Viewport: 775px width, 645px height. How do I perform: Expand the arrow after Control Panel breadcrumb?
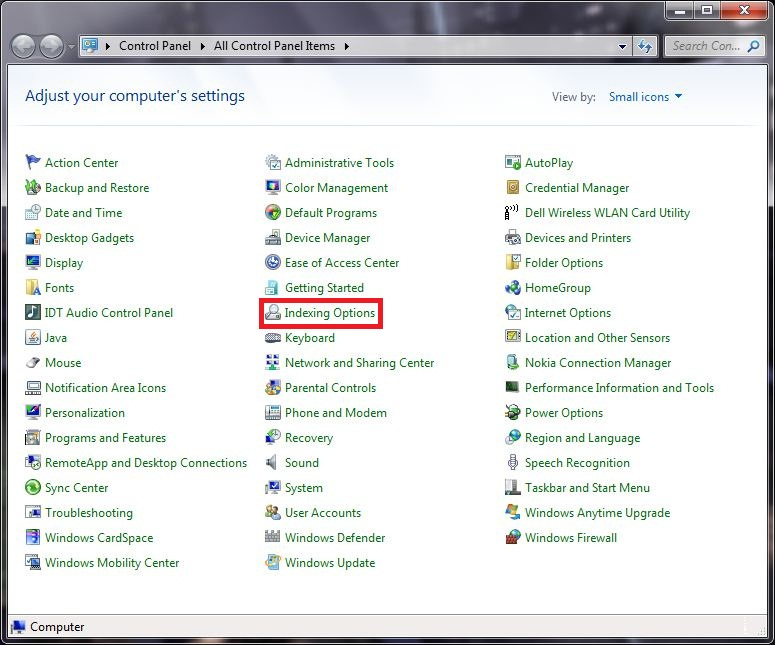pyautogui.click(x=203, y=46)
